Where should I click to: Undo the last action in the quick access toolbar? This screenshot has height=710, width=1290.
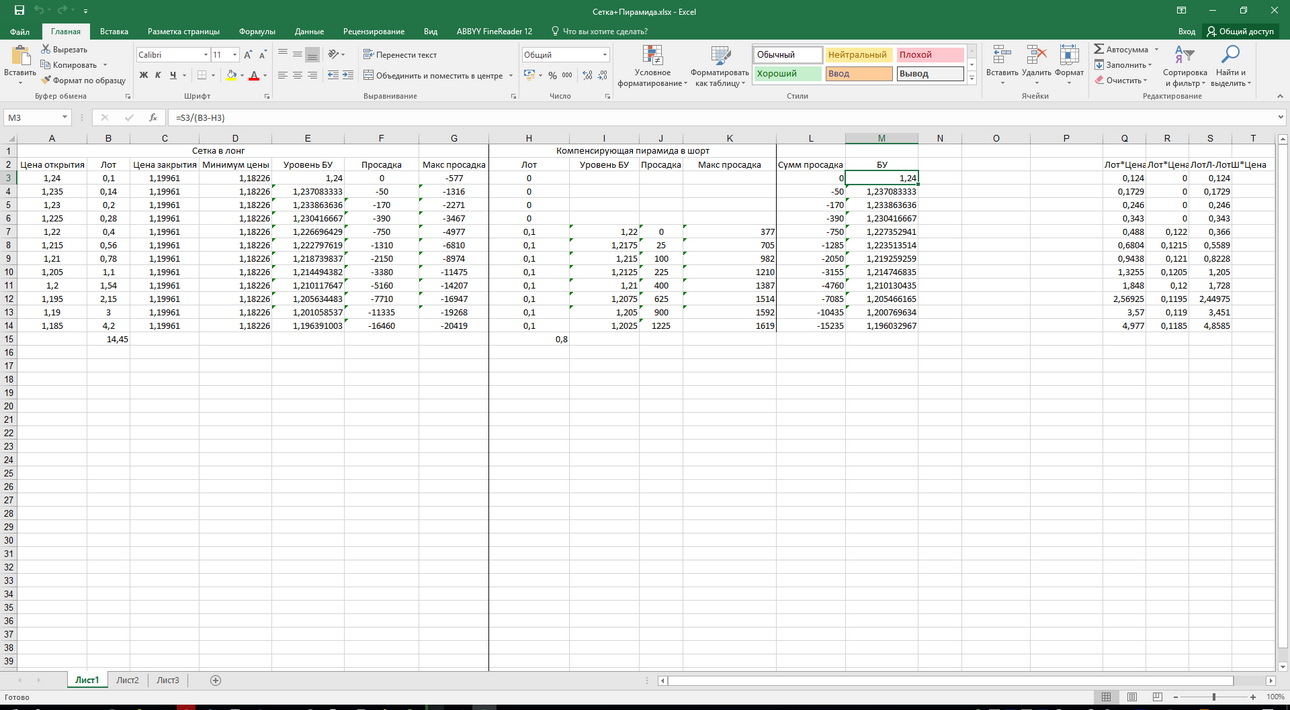(39, 11)
